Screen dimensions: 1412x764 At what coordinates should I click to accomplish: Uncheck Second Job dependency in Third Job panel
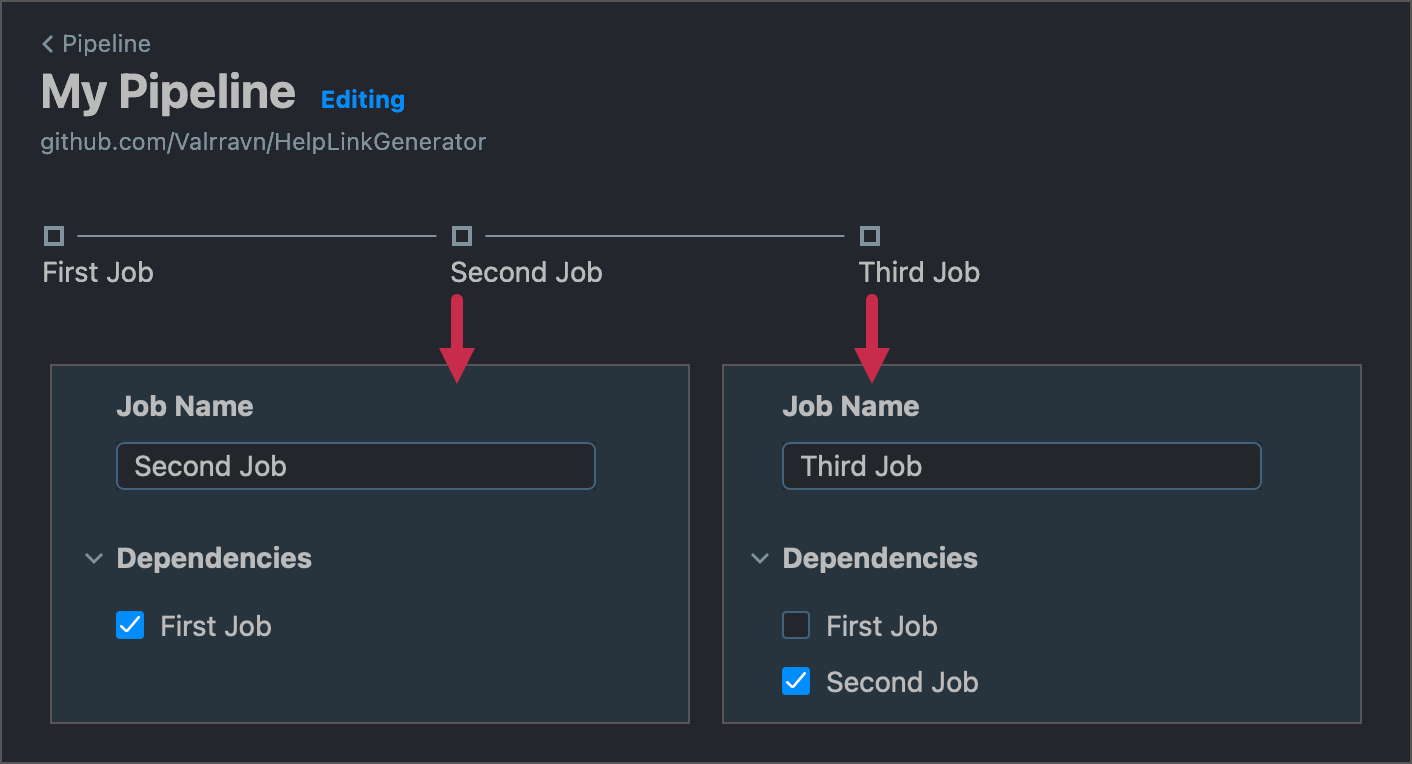click(796, 682)
